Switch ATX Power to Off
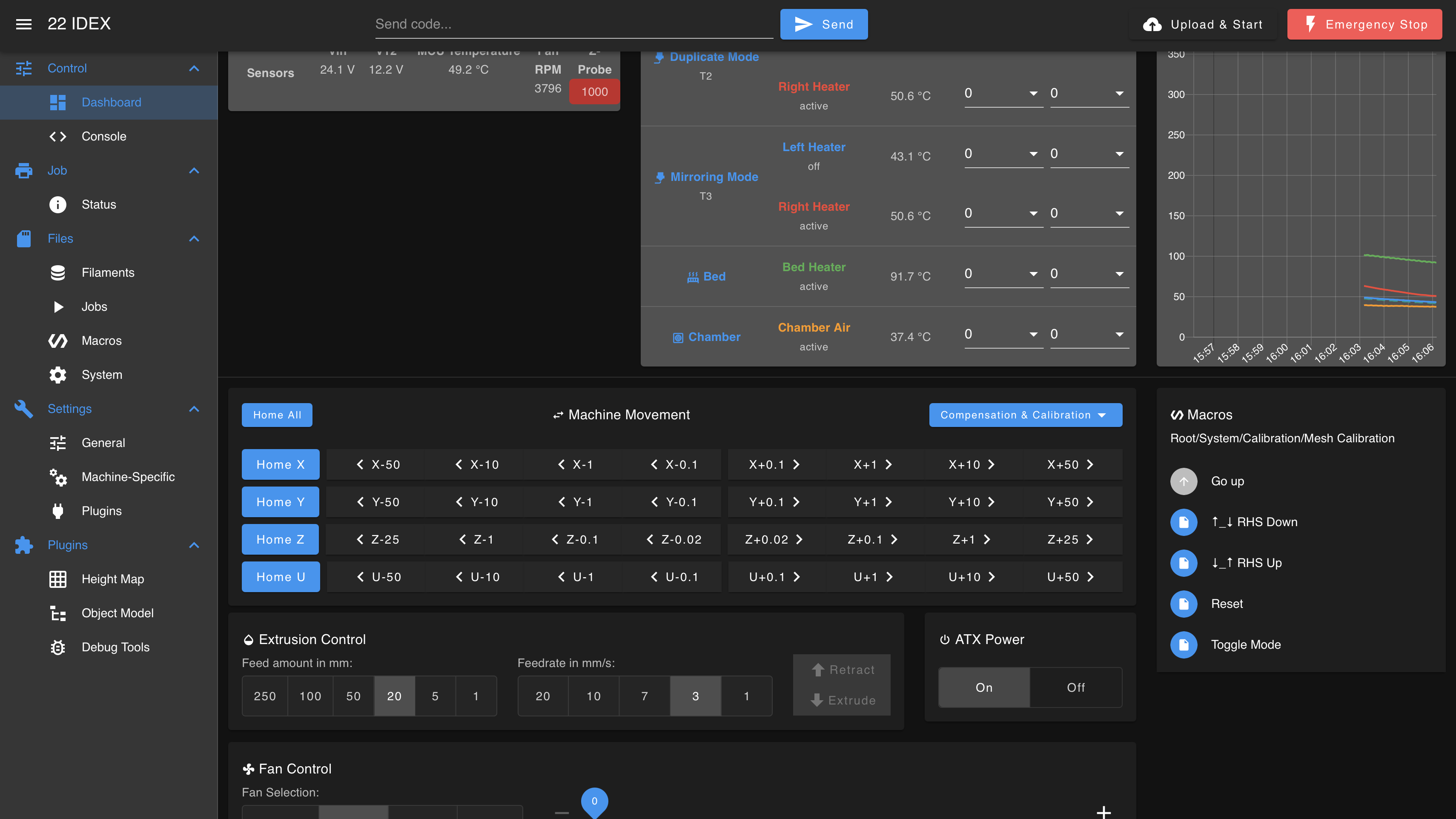Viewport: 1456px width, 819px height. click(1075, 687)
